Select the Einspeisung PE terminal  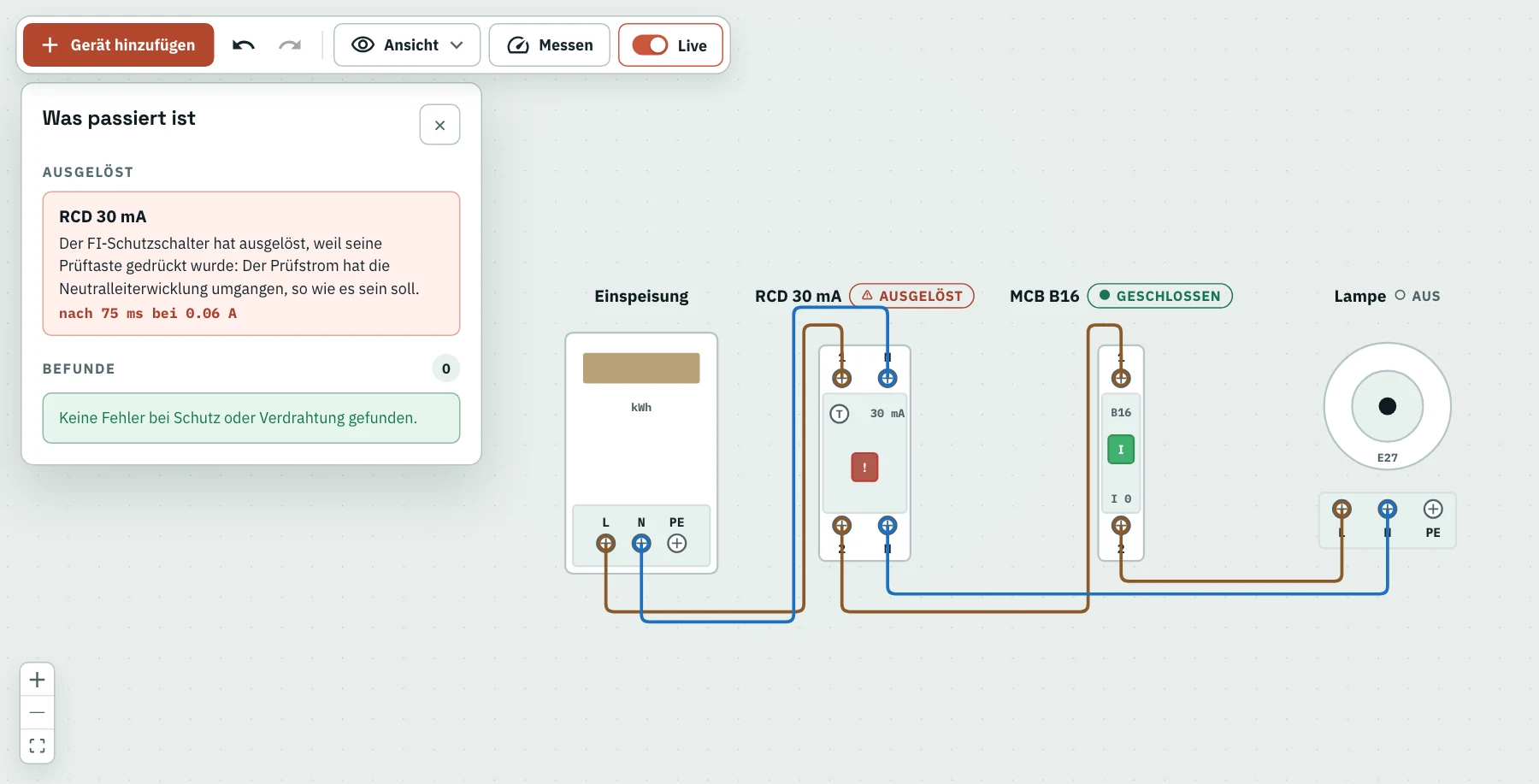pos(677,543)
